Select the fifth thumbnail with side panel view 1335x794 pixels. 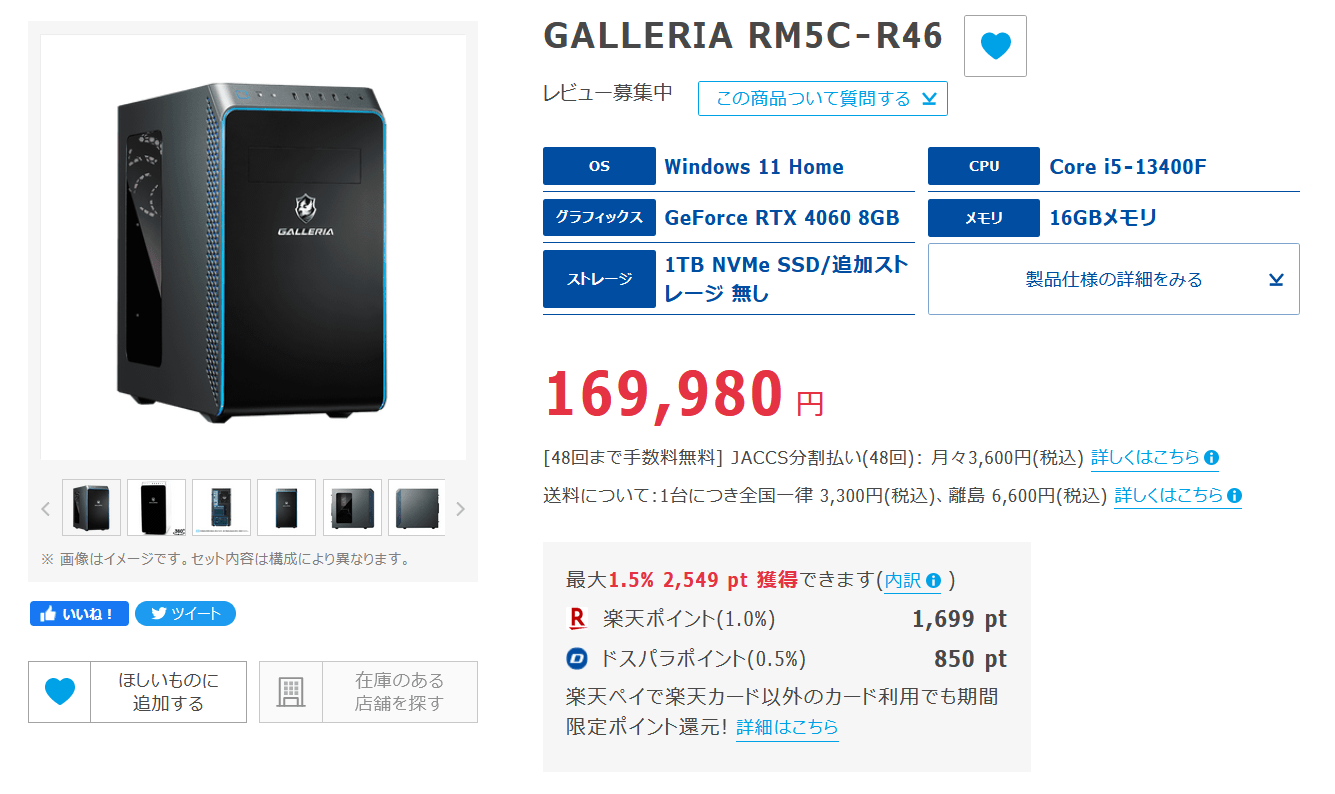click(352, 508)
